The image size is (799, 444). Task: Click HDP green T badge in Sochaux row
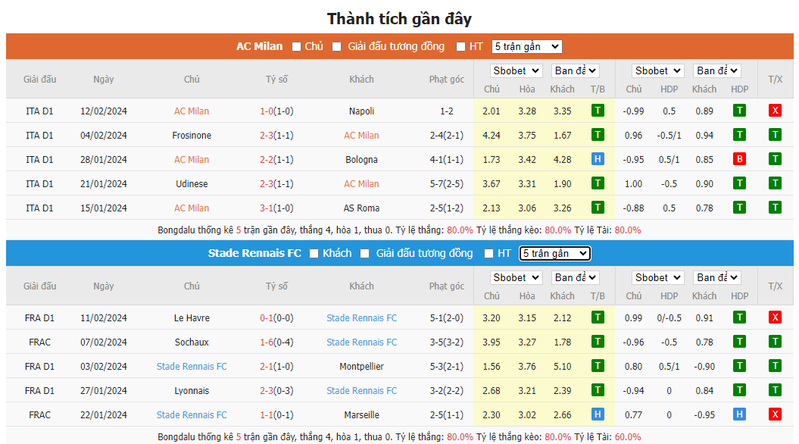point(739,342)
